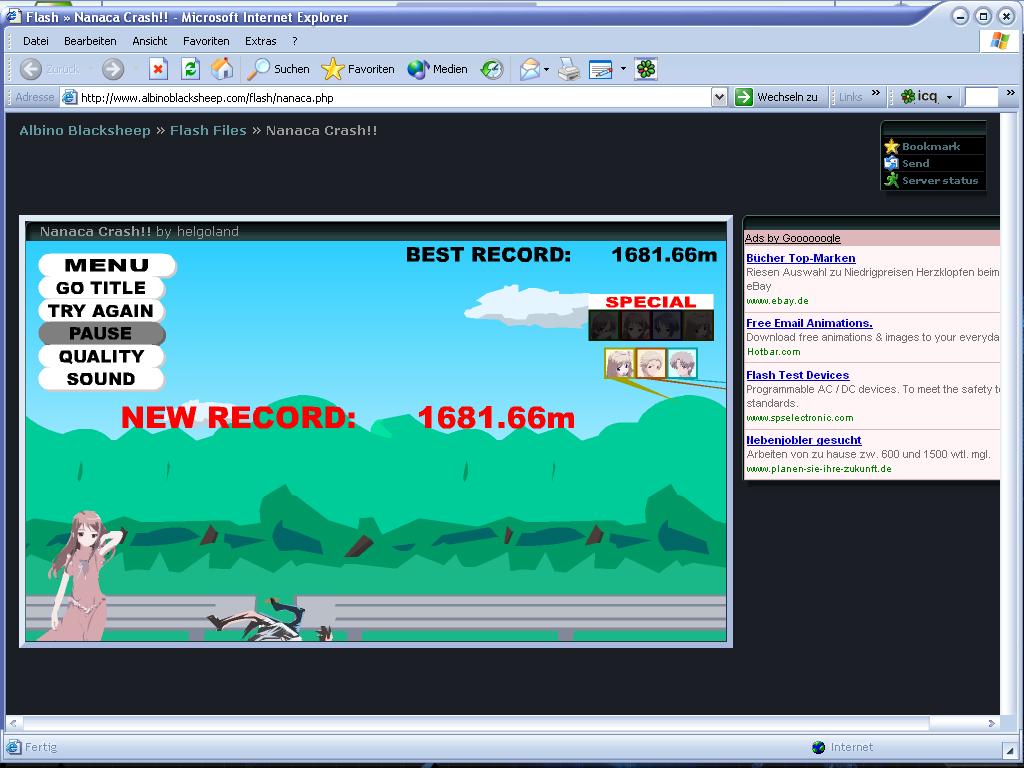Toggle QUALITY game setting
Viewport: 1024px width, 768px height.
click(101, 357)
